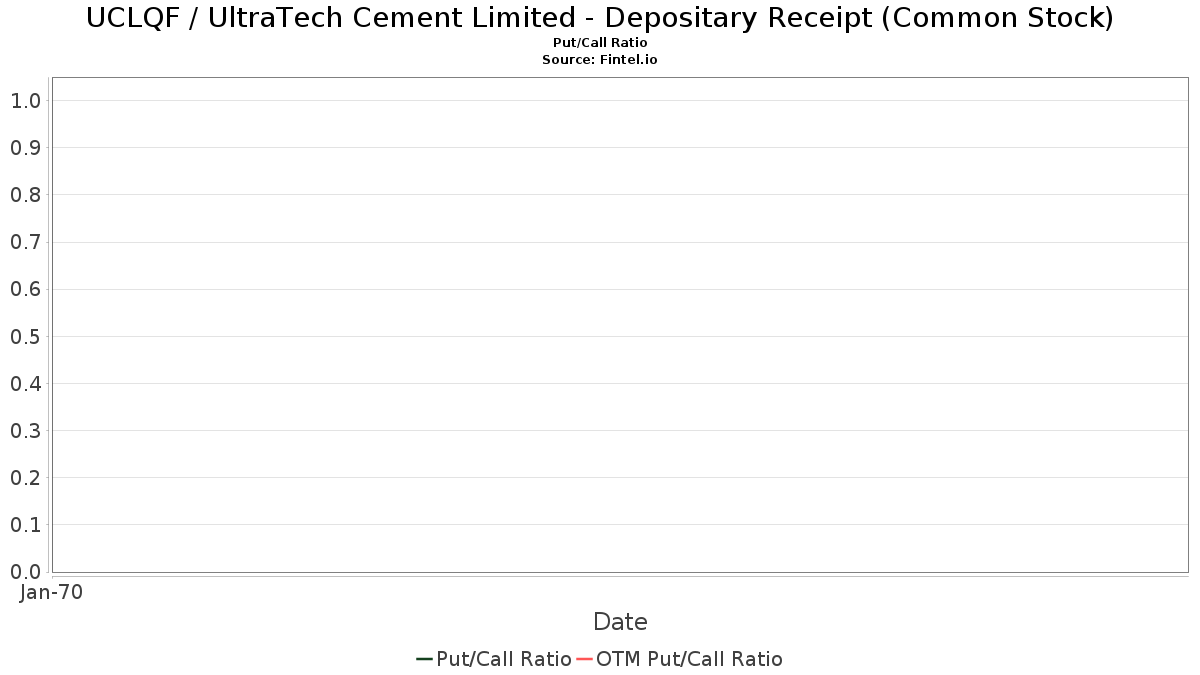Click the 0.0 y-axis tick label
Viewport: 1200px width, 675px height.
click(25, 572)
